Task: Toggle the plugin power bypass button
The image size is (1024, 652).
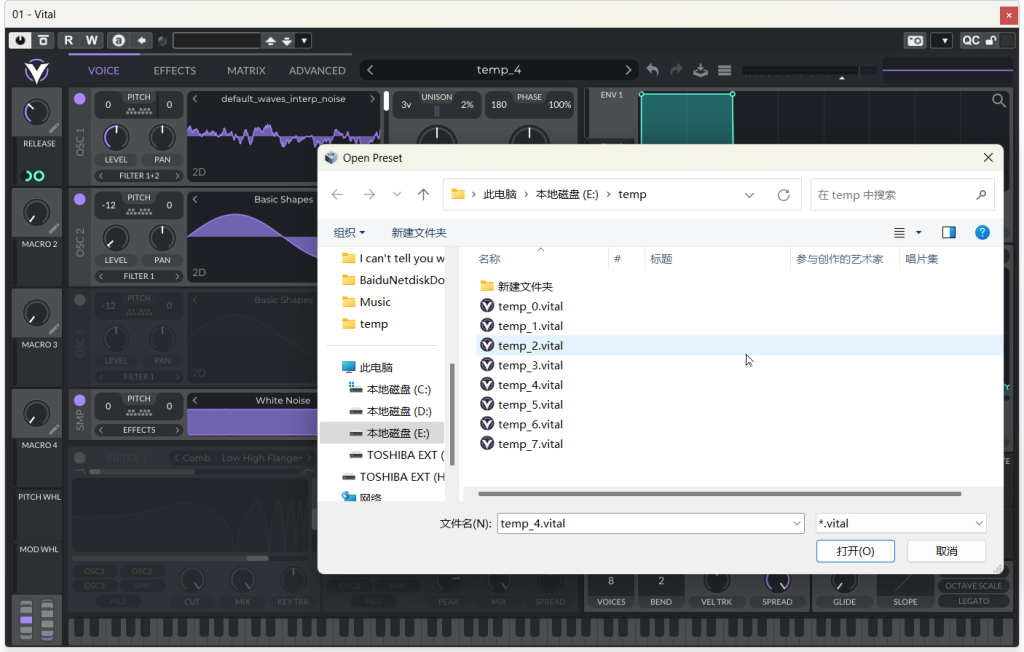Action: point(20,41)
